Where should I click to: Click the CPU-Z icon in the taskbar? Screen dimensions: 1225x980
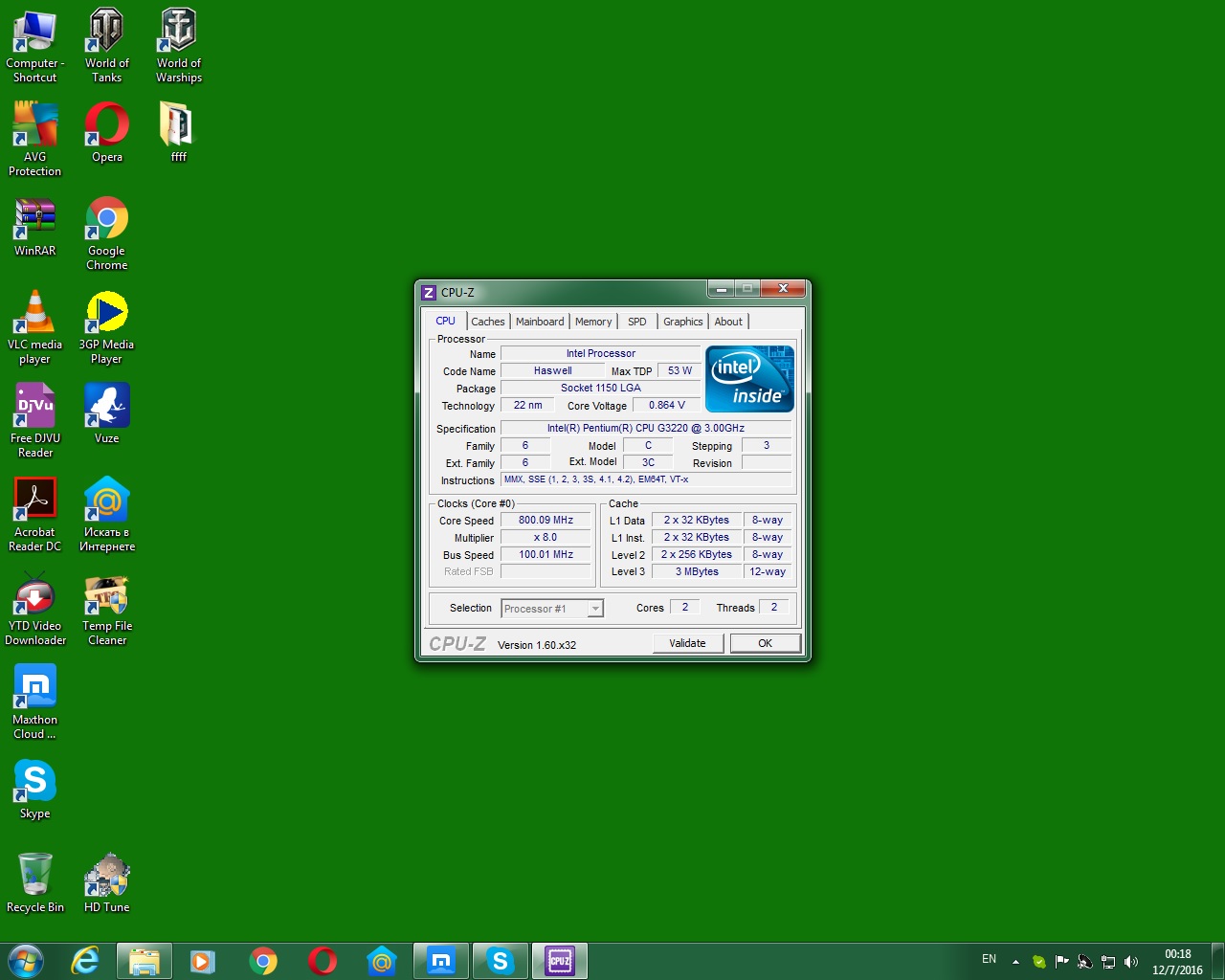[x=559, y=960]
